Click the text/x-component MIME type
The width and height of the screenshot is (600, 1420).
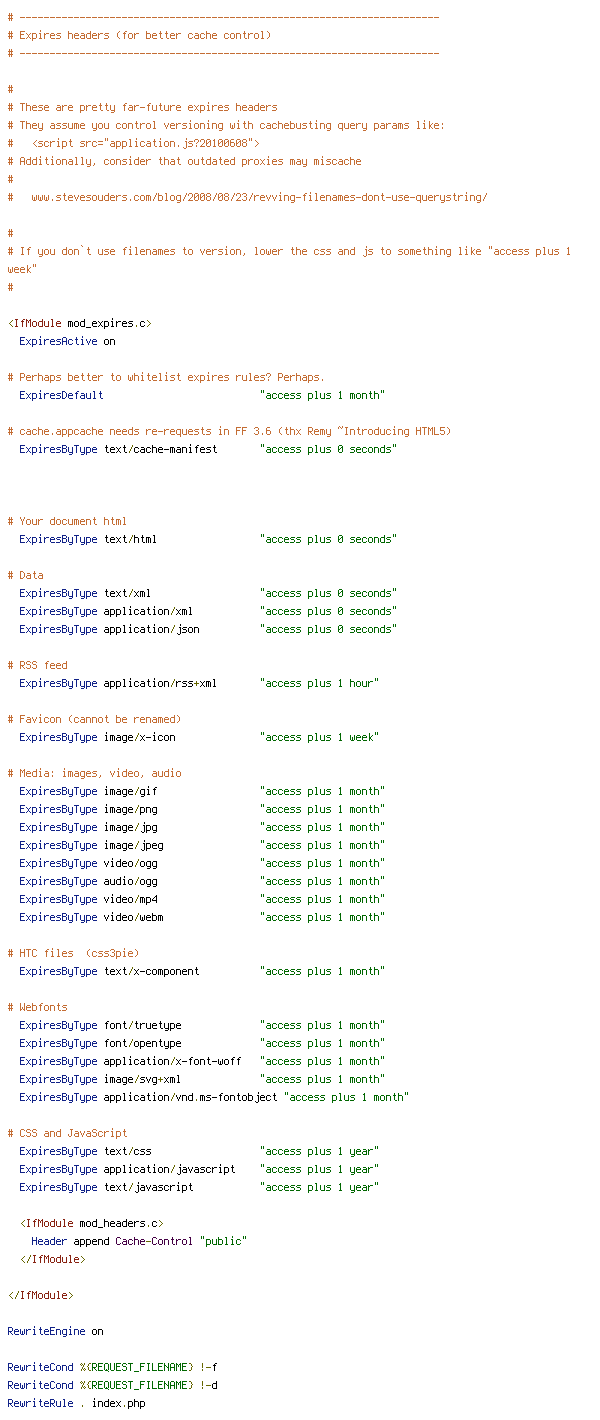(x=152, y=971)
